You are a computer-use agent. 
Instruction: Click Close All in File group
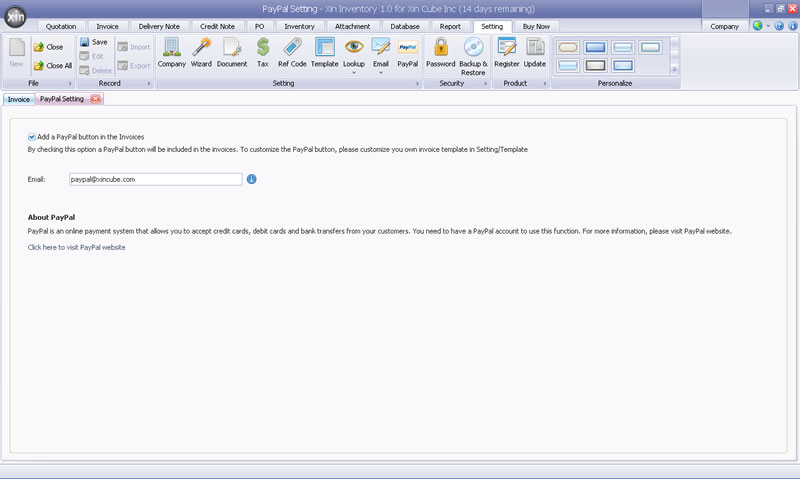click(53, 66)
